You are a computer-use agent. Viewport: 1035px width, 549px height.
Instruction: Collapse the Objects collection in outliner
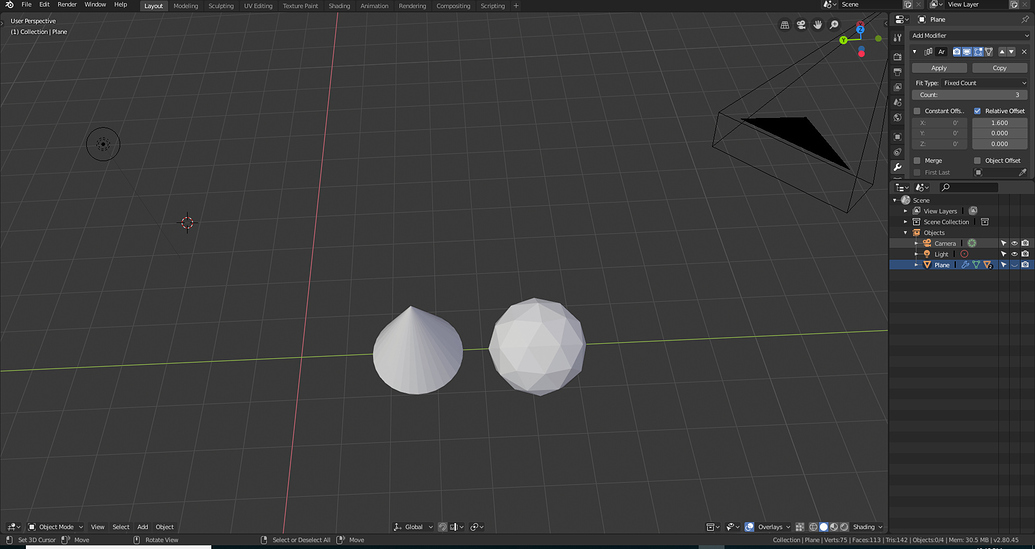pos(906,232)
